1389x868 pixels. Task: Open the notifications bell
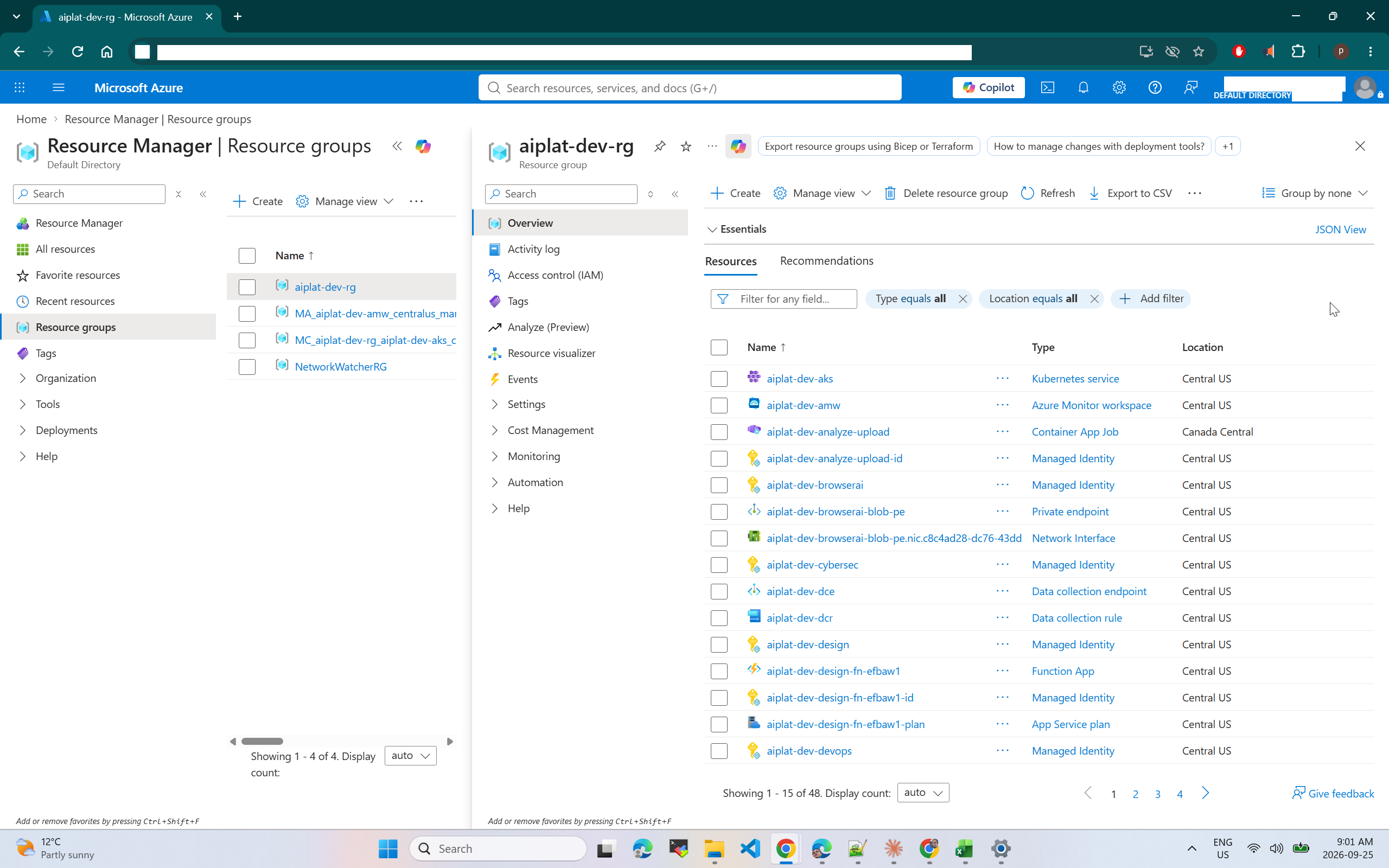click(x=1083, y=87)
